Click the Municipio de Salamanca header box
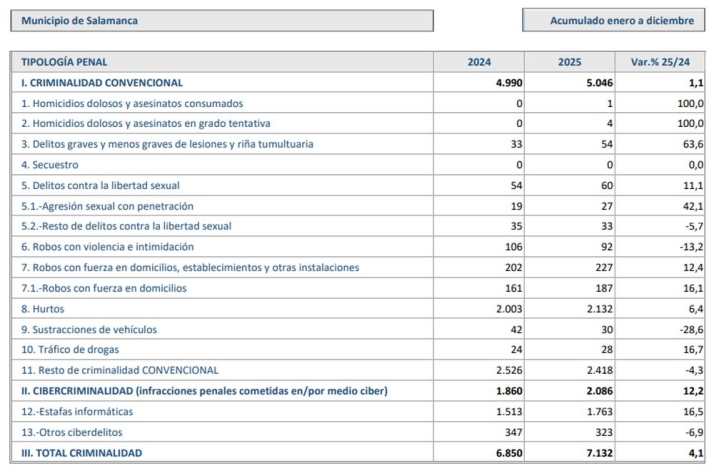 pyautogui.click(x=222, y=20)
